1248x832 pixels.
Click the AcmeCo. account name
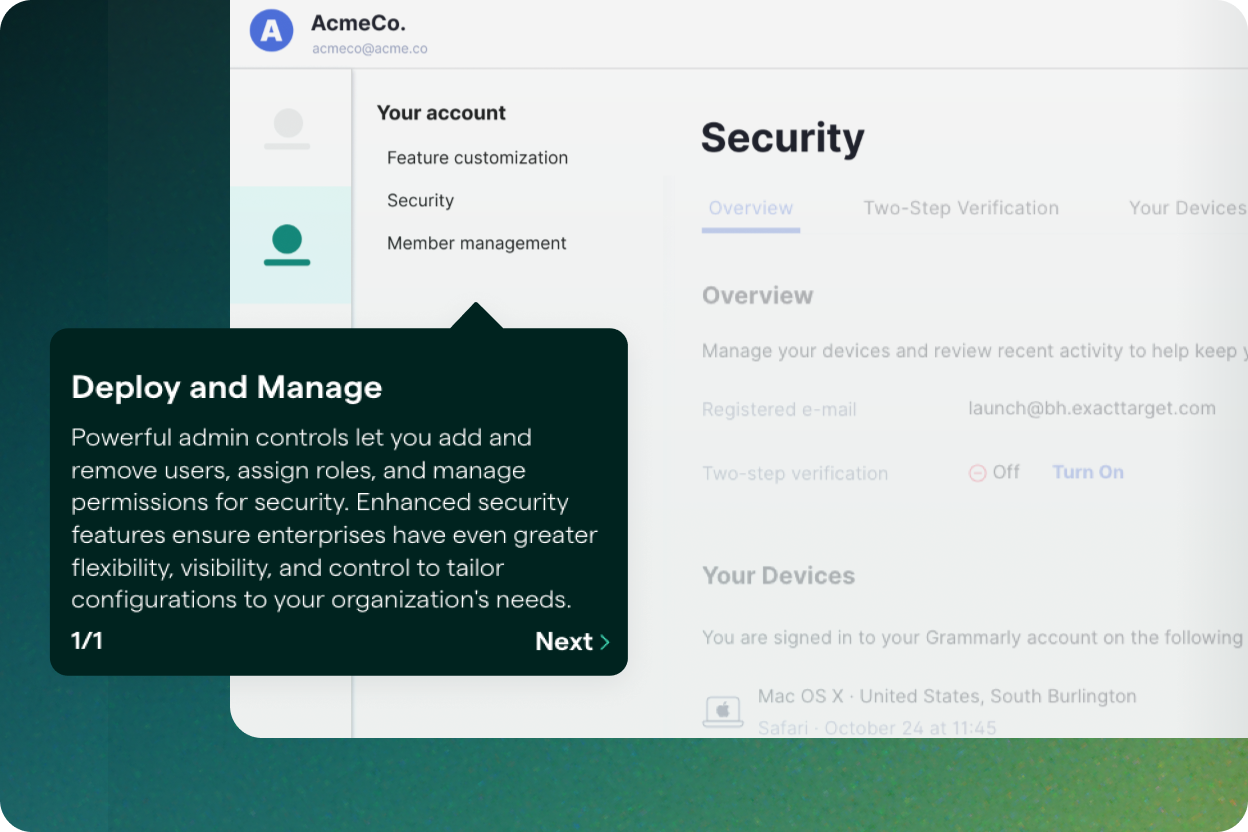pyautogui.click(x=358, y=23)
